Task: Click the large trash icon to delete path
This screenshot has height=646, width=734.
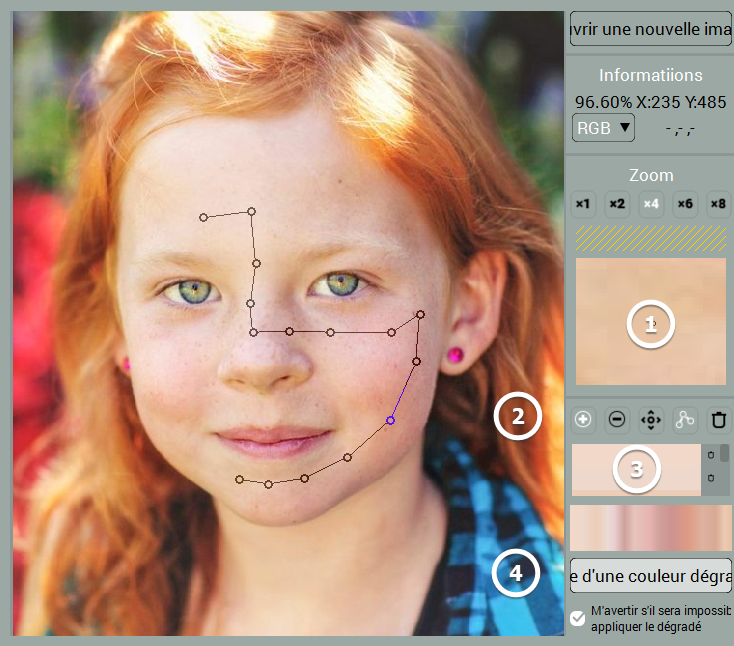Action: 719,419
